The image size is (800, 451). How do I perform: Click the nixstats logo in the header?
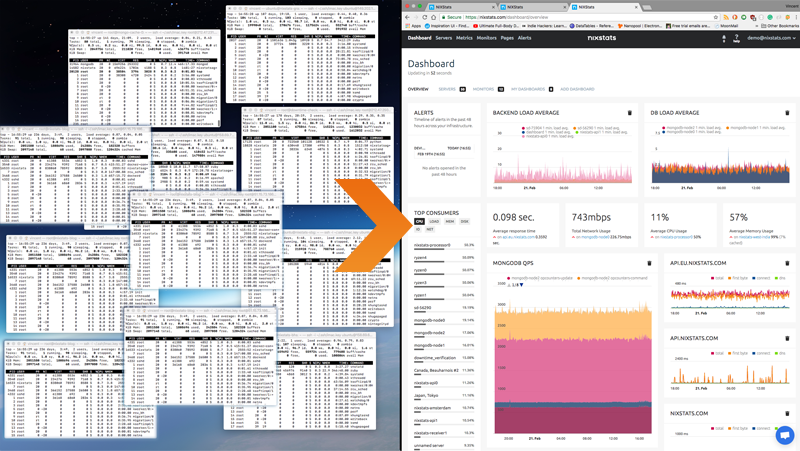(x=602, y=38)
